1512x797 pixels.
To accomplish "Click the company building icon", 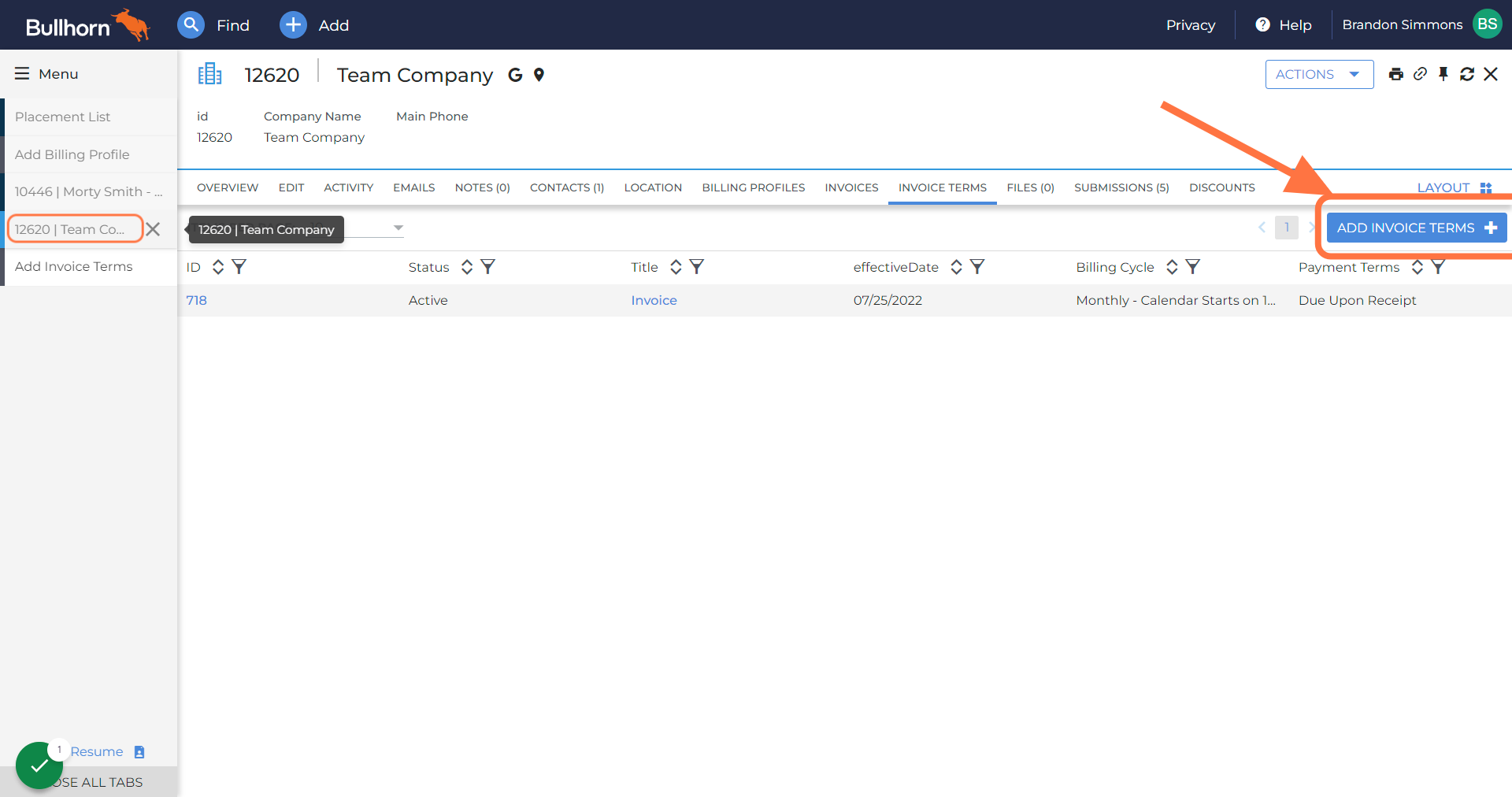I will pyautogui.click(x=209, y=74).
